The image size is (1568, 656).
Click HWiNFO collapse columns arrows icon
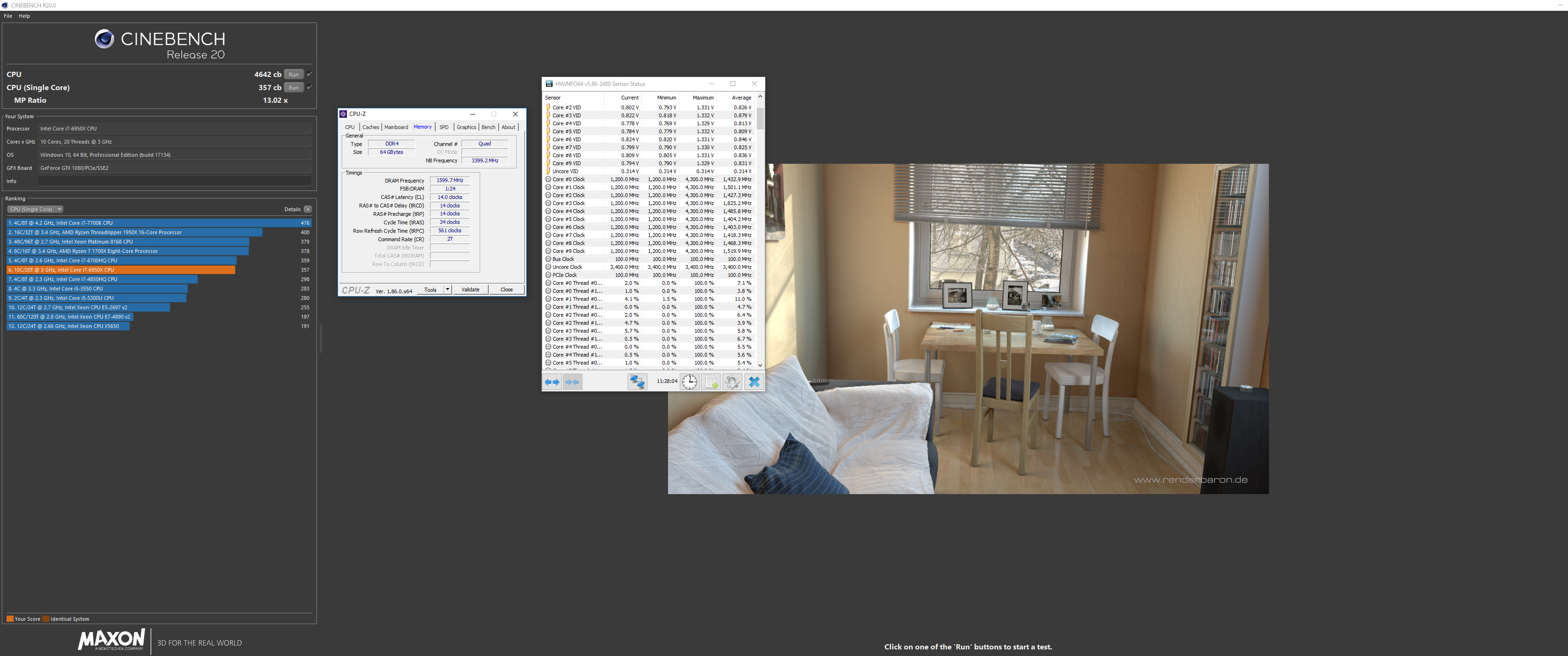click(x=572, y=381)
